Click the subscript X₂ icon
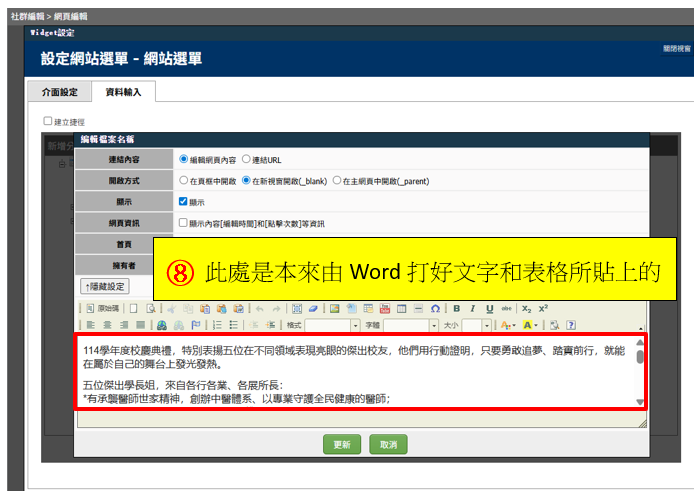The height and width of the screenshot is (494, 699). coord(527,309)
